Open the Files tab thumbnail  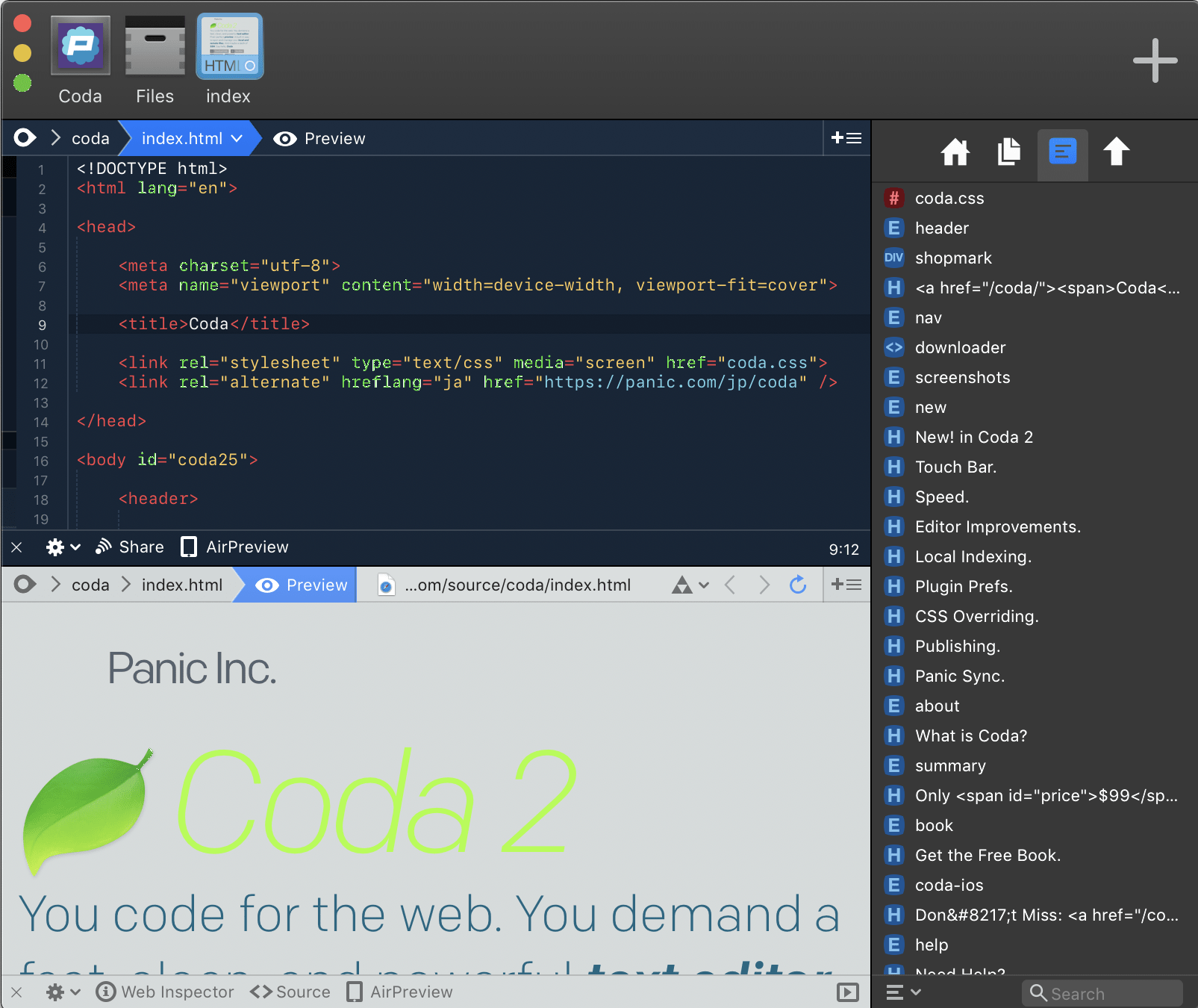[x=155, y=46]
